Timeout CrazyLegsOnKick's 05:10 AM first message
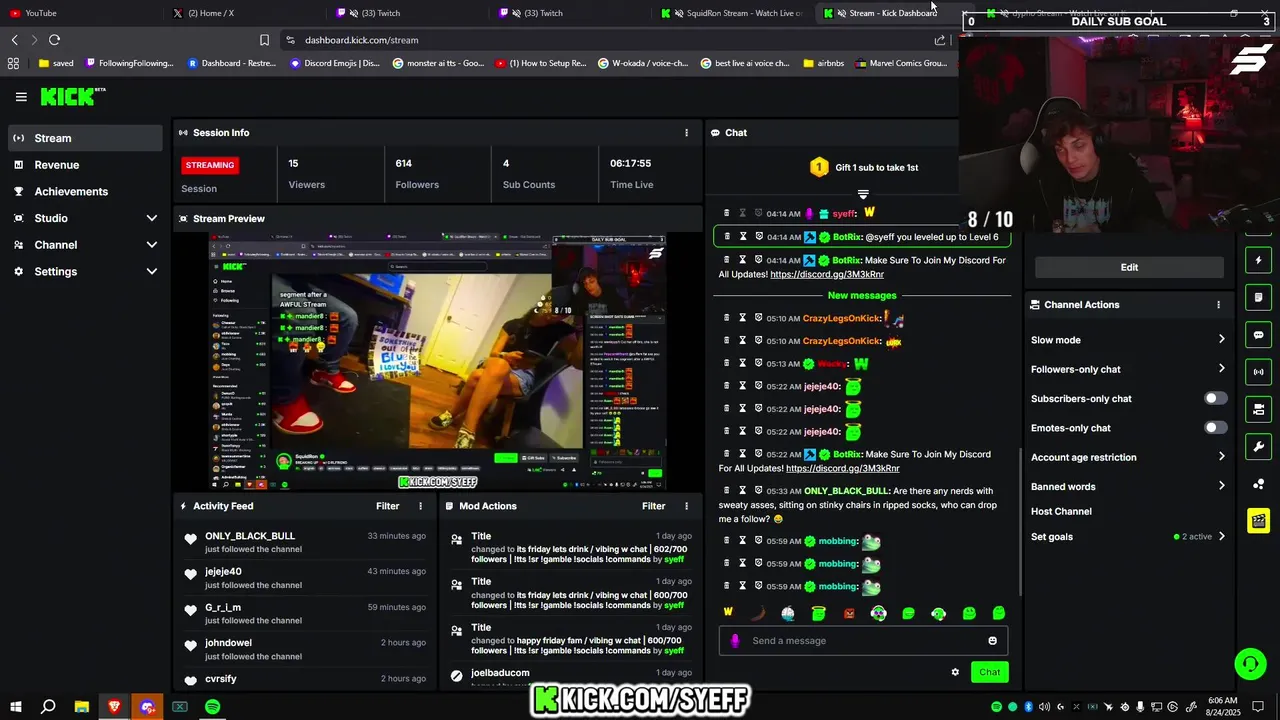The height and width of the screenshot is (720, 1280). [743, 318]
